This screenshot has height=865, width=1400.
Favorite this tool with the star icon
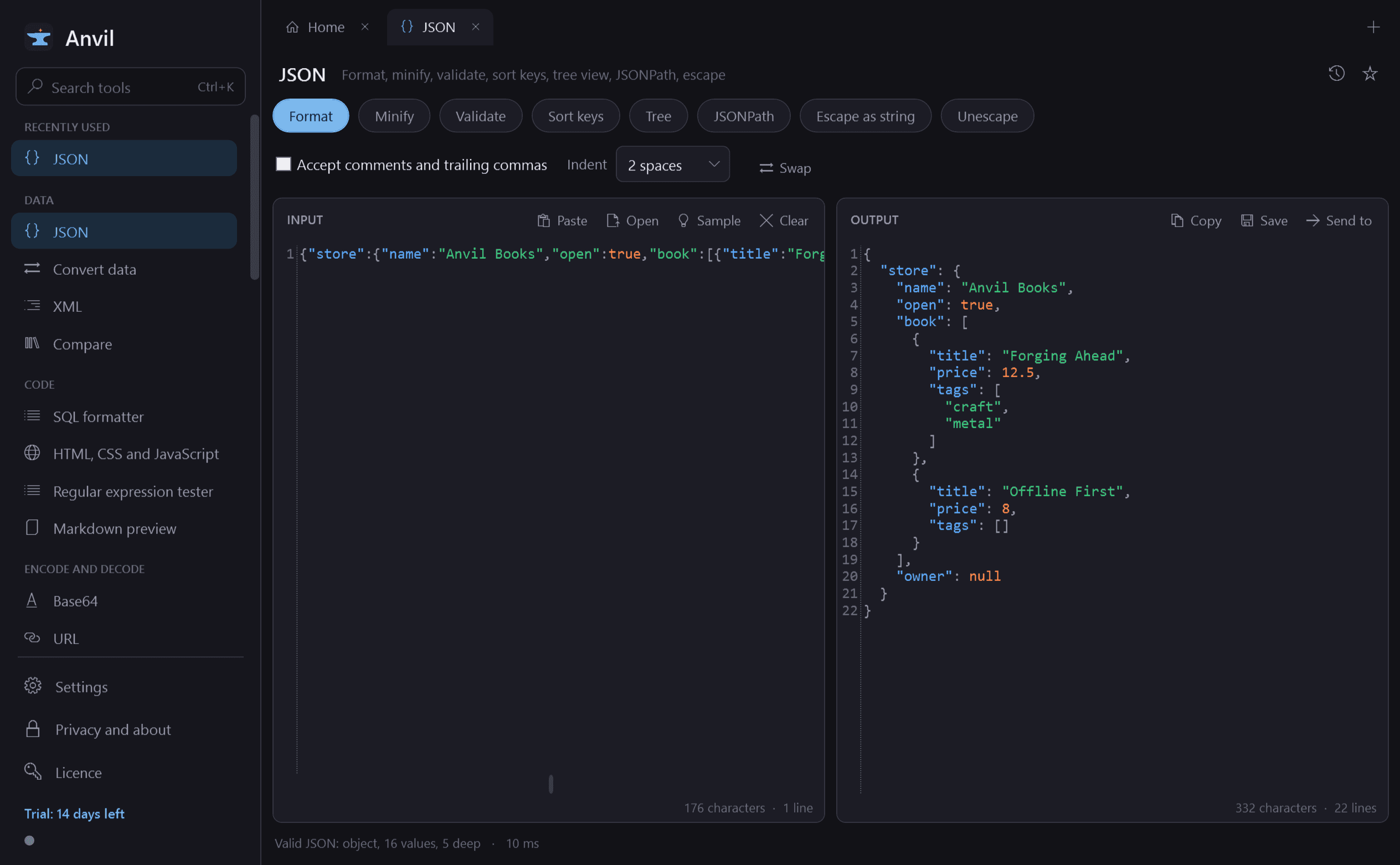1370,73
